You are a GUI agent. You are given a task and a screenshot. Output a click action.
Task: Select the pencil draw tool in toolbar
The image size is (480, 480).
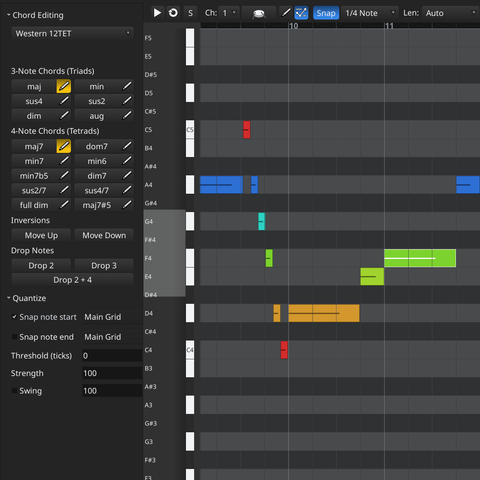(286, 13)
